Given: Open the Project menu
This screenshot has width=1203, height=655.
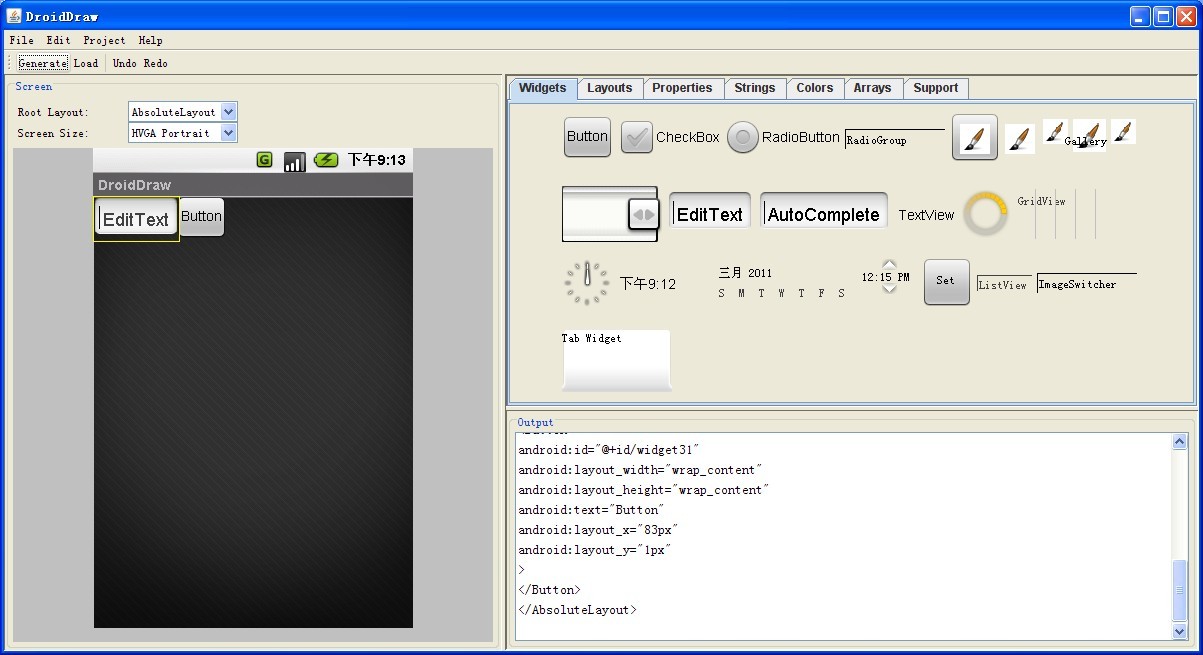Looking at the screenshot, I should click(104, 40).
